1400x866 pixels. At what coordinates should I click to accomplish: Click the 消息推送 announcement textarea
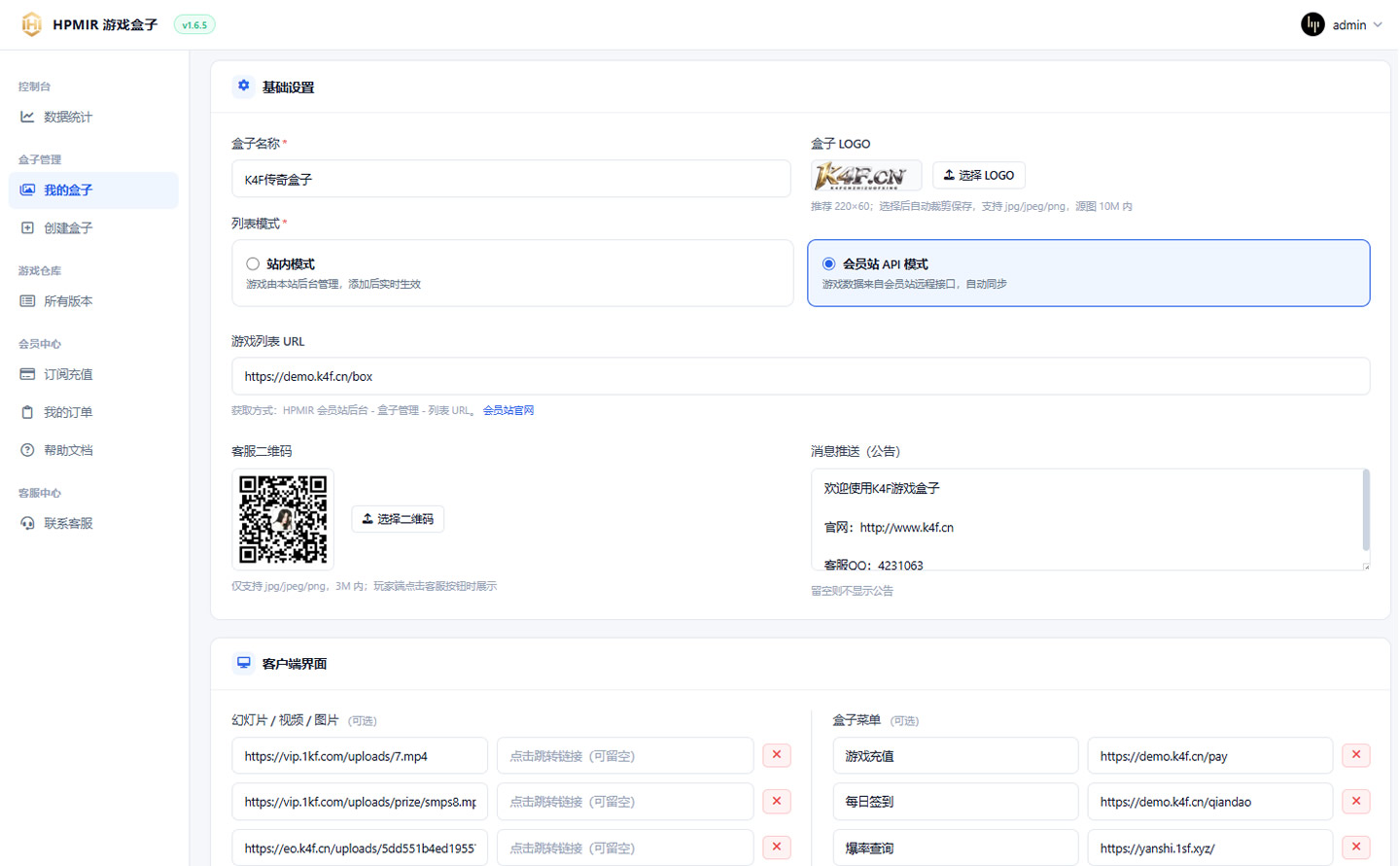coord(1091,519)
